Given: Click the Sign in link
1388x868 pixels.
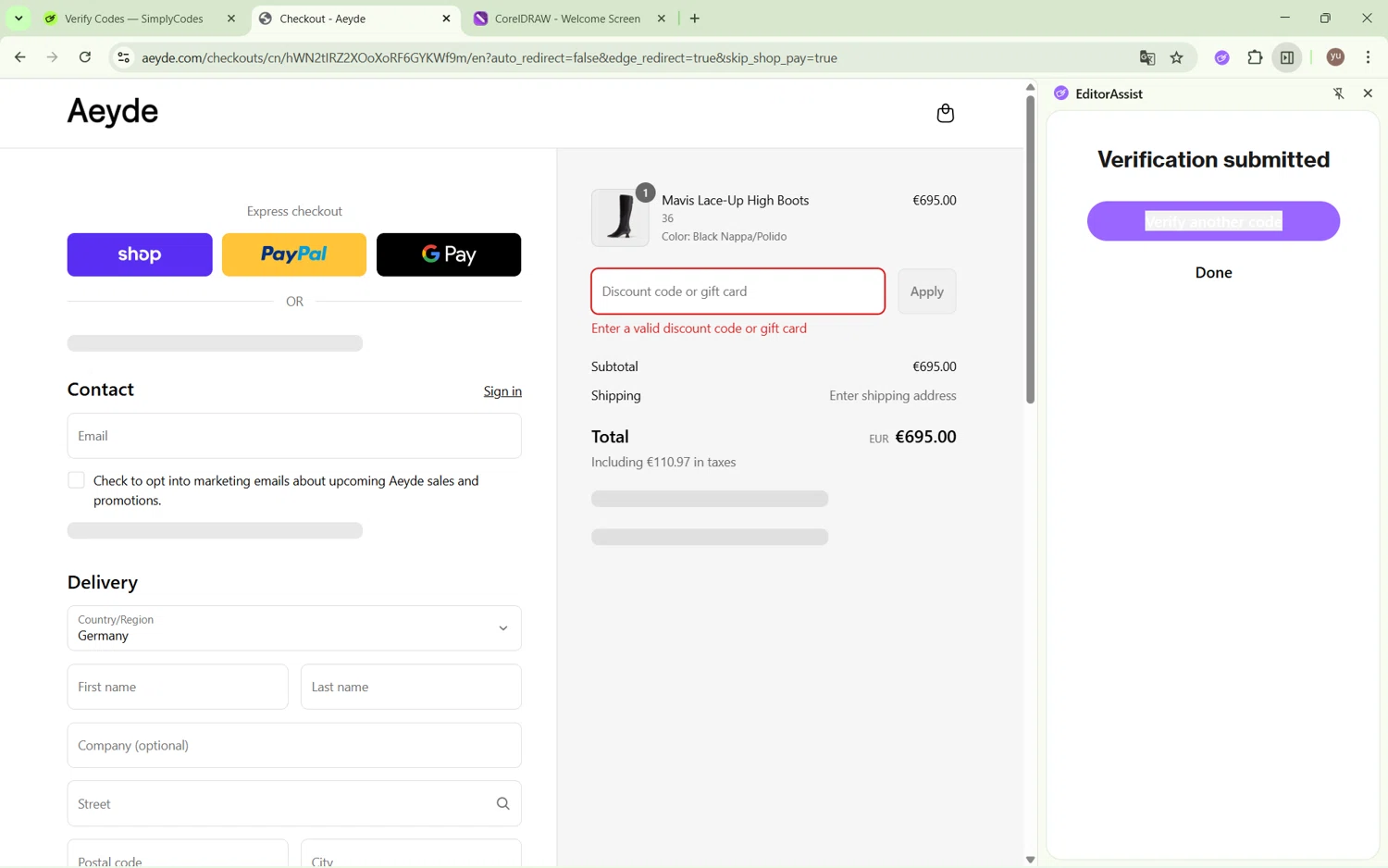Looking at the screenshot, I should tap(502, 391).
